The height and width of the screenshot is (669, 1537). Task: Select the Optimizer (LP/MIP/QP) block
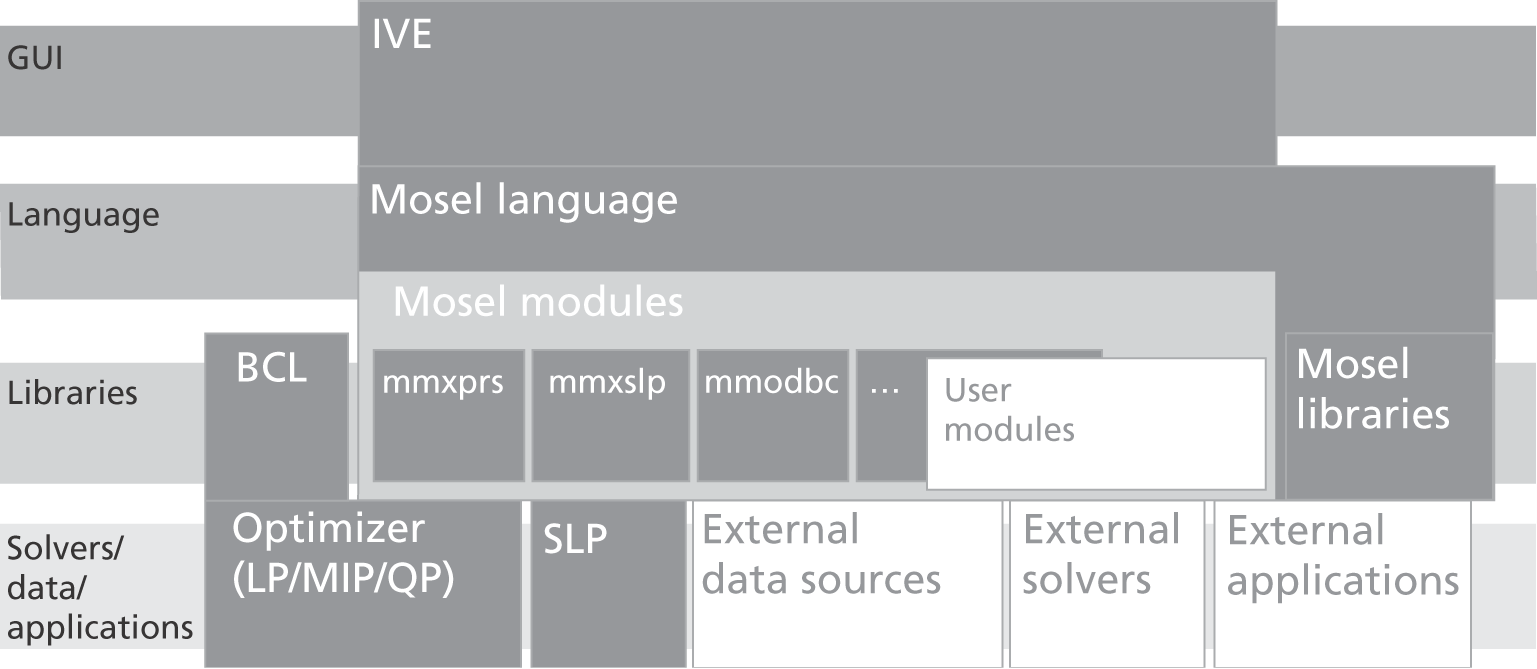tap(362, 583)
